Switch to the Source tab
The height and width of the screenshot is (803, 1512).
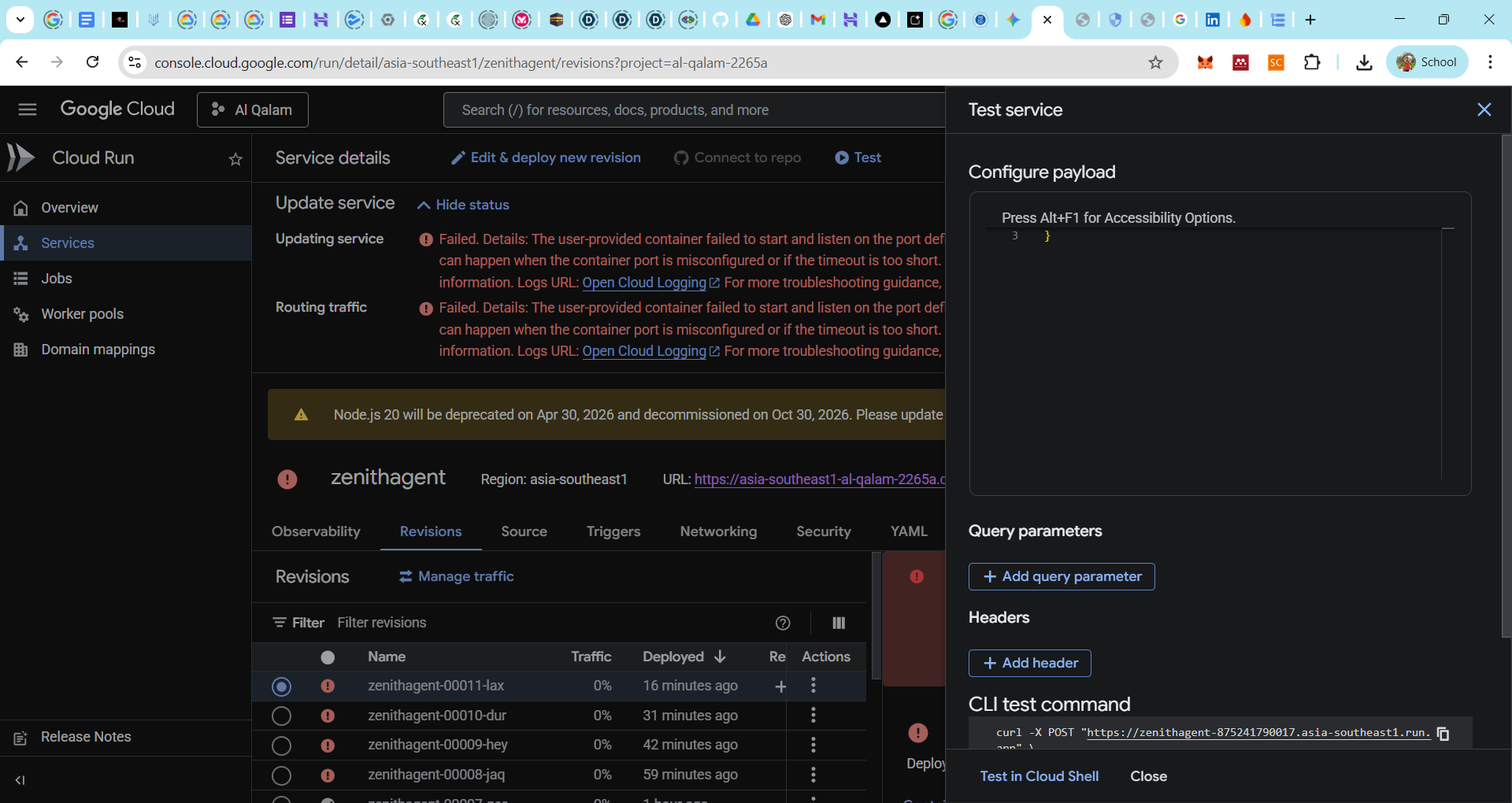(x=524, y=531)
